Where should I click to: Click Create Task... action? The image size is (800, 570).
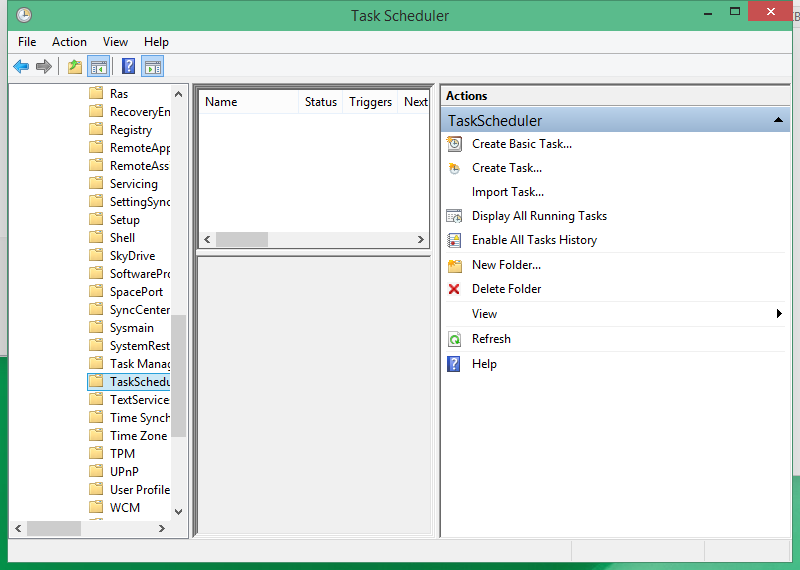(x=507, y=168)
